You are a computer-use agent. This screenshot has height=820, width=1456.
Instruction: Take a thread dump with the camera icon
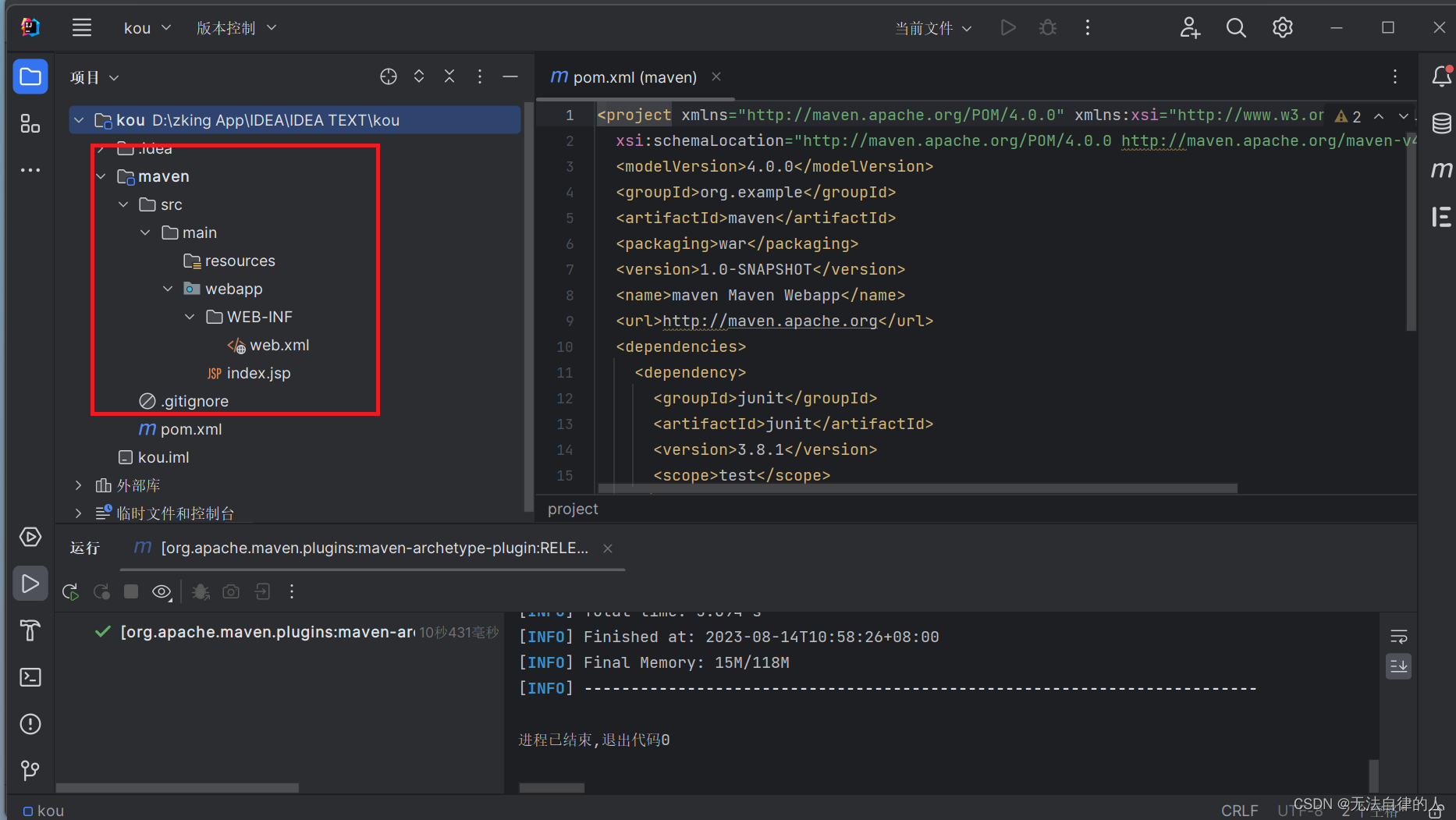click(230, 591)
